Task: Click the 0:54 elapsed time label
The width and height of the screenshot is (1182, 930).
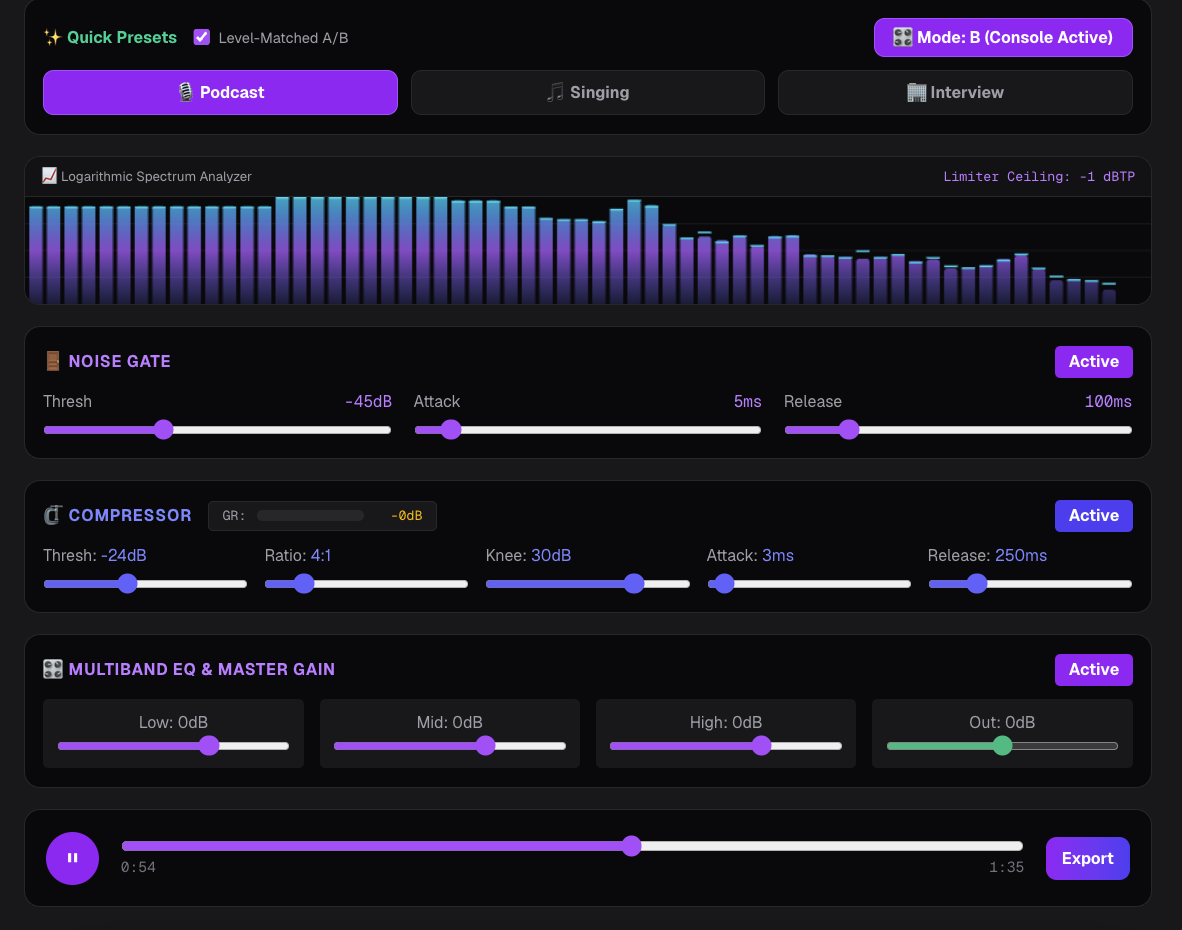Action: click(138, 867)
